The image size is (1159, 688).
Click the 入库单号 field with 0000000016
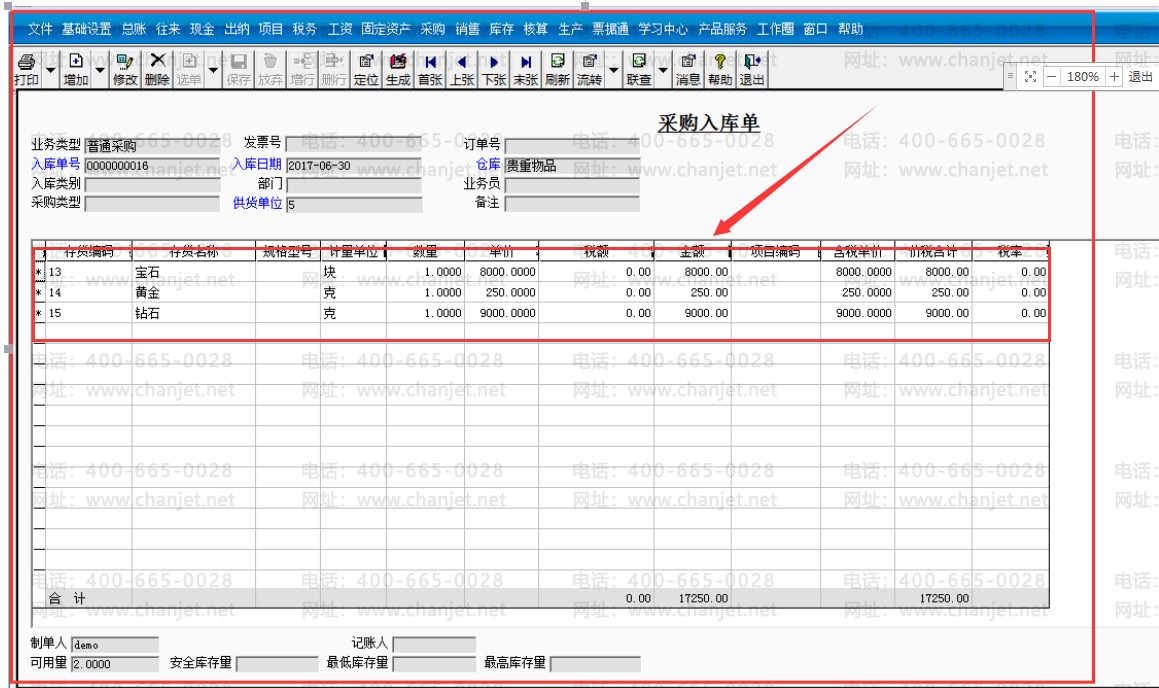[152, 166]
